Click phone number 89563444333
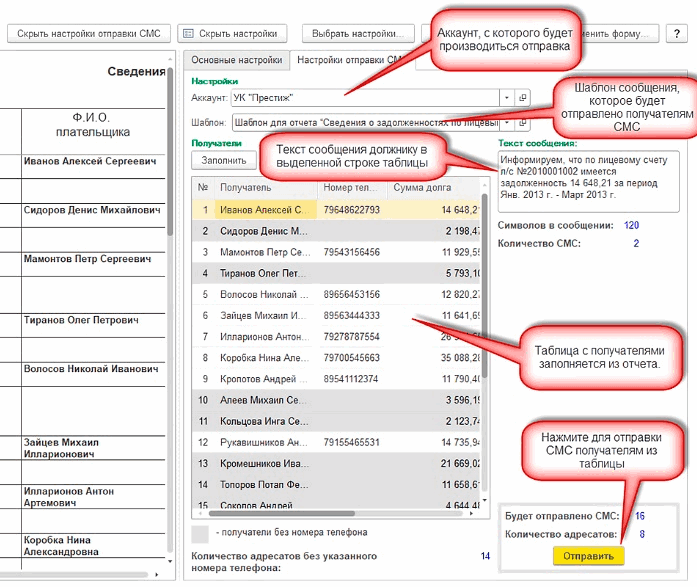The height and width of the screenshot is (587, 697). point(352,315)
